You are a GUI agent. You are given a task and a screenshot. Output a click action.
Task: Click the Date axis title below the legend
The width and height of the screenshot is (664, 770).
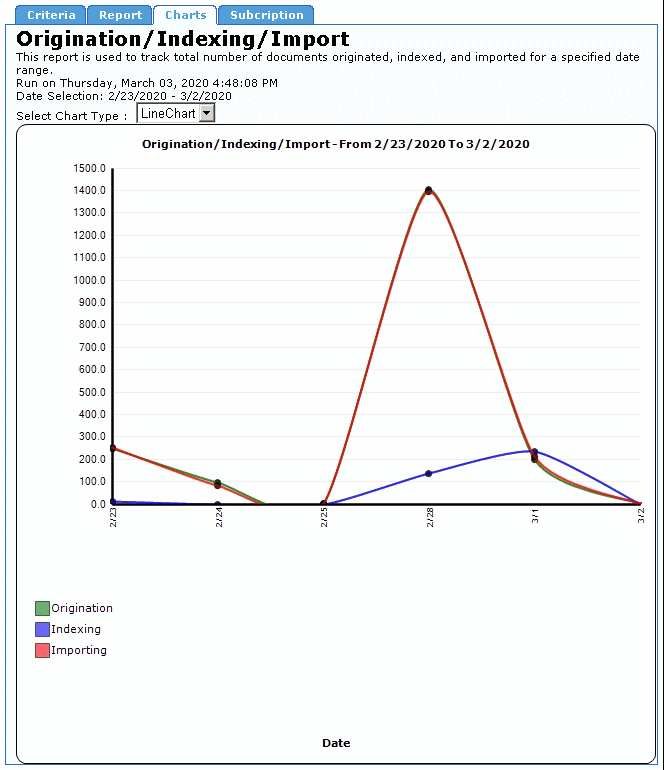coord(336,743)
